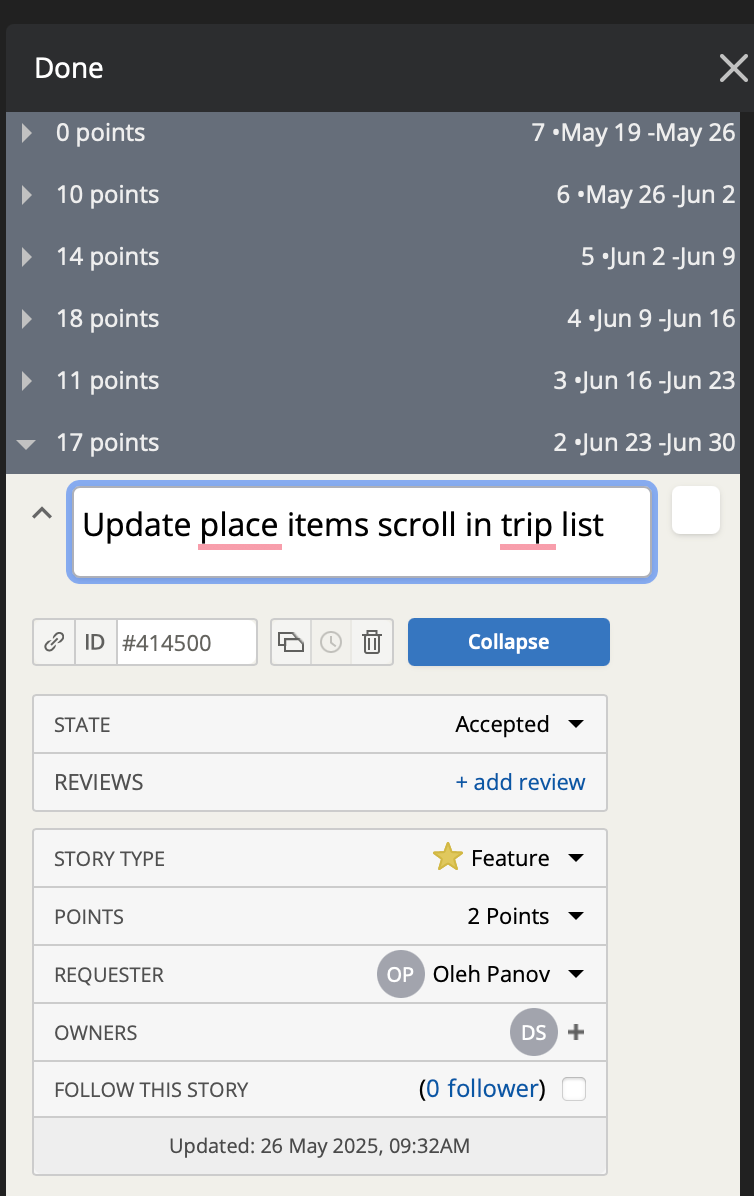
Task: Select story checkbox beside the title
Action: [696, 510]
